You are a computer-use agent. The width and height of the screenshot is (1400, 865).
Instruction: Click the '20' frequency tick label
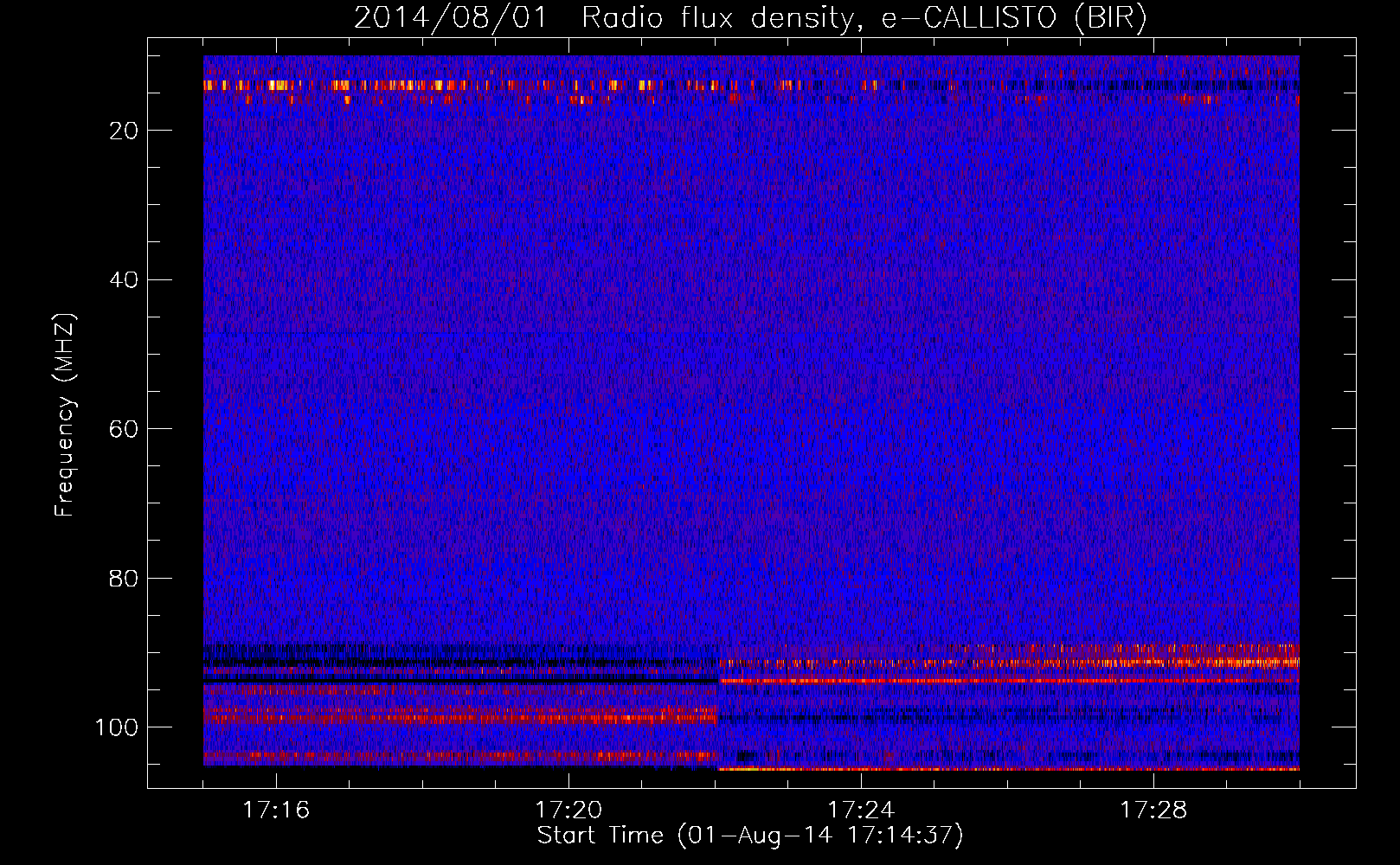(125, 131)
